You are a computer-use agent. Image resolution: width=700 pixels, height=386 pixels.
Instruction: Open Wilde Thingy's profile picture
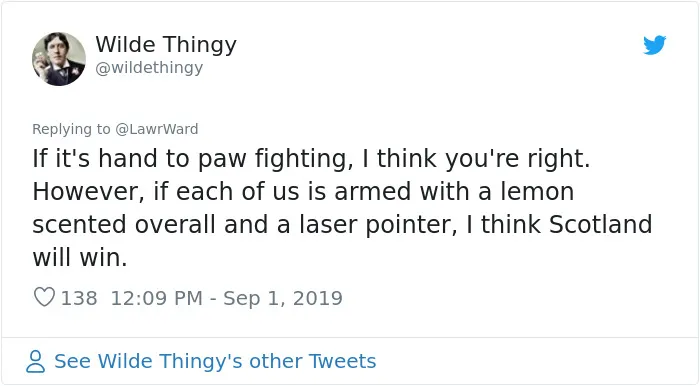[59, 58]
